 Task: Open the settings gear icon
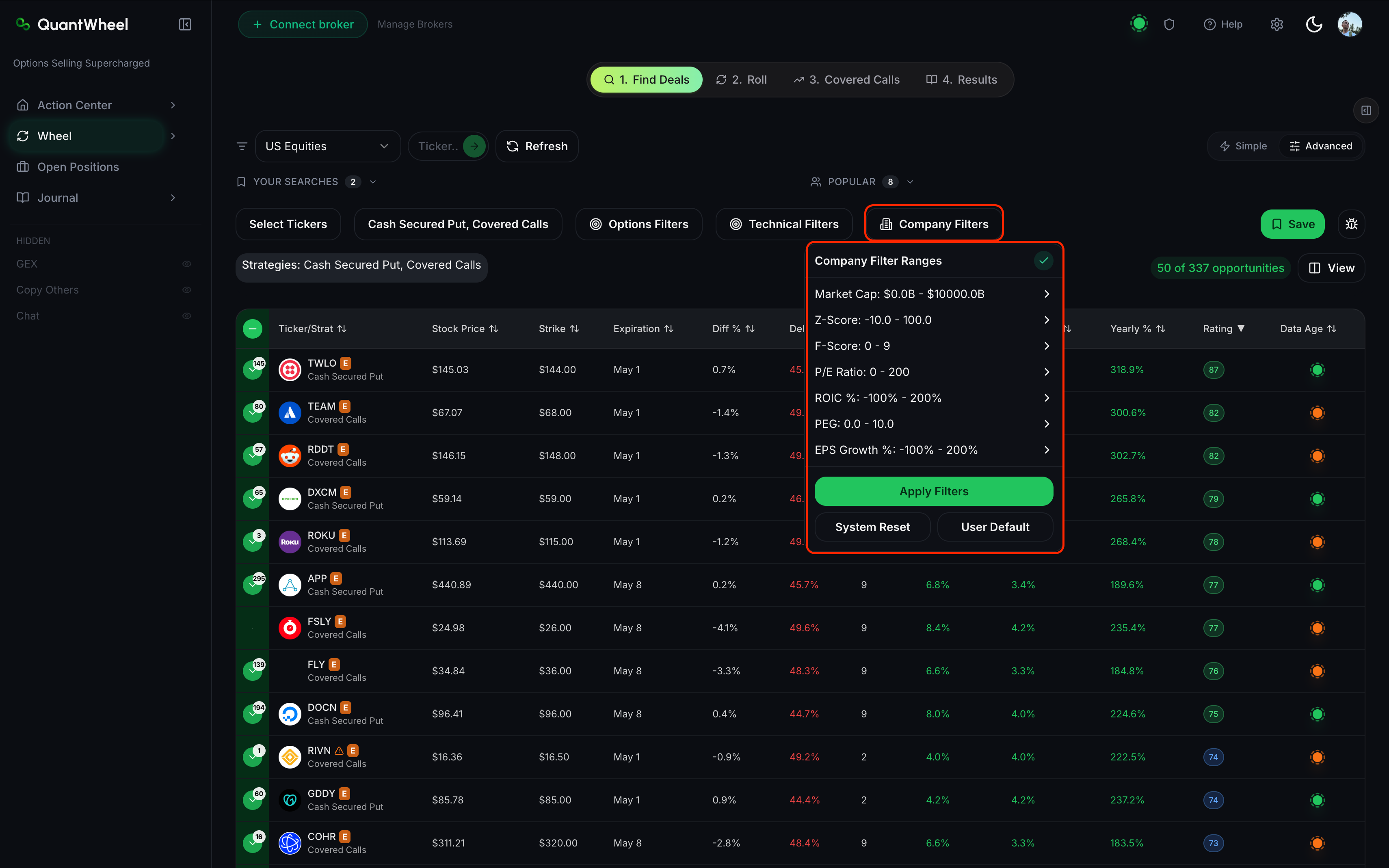tap(1276, 24)
